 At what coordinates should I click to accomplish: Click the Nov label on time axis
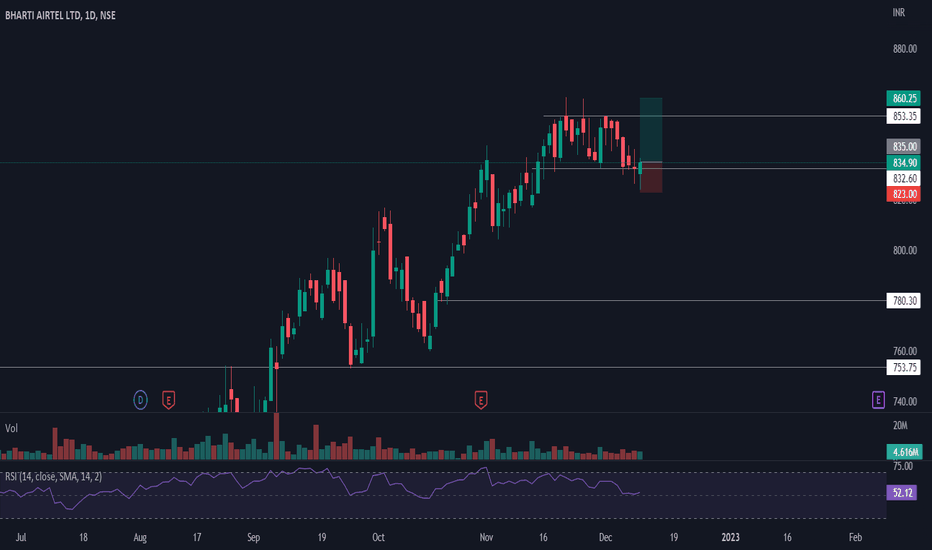pyautogui.click(x=486, y=537)
